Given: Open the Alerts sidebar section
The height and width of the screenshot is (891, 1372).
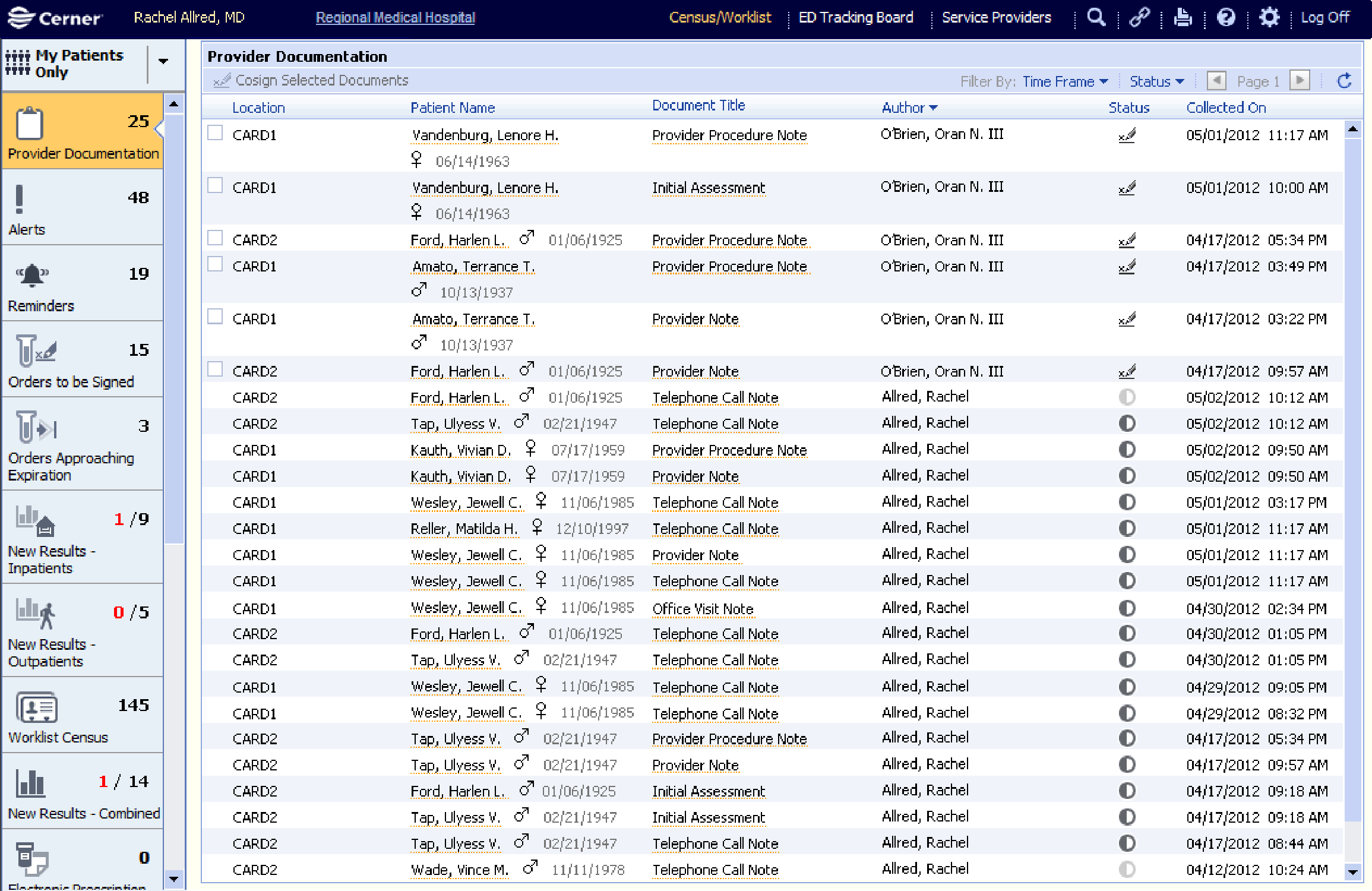Looking at the screenshot, I should click(x=83, y=208).
